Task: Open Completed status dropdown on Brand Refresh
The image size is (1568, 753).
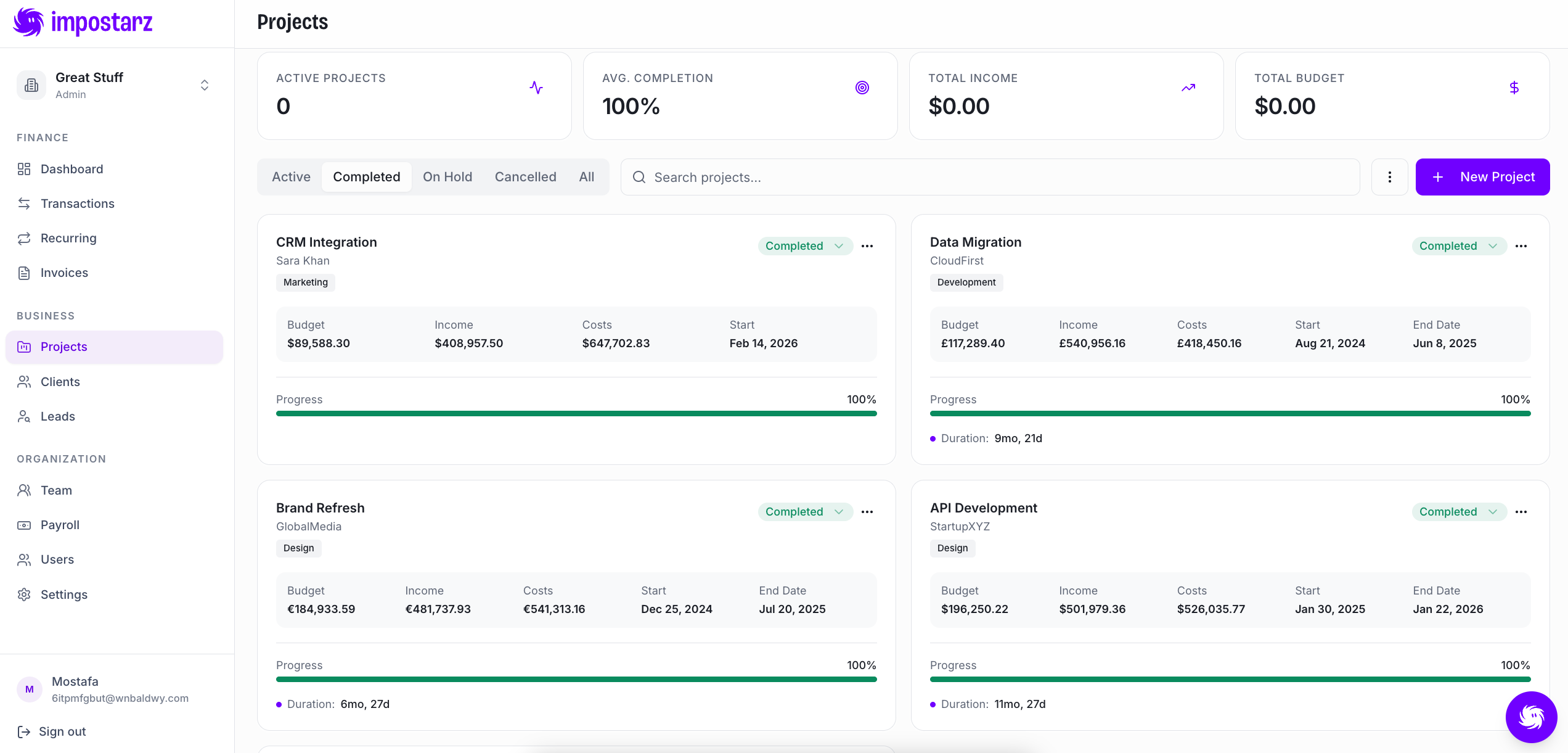Action: 805,512
